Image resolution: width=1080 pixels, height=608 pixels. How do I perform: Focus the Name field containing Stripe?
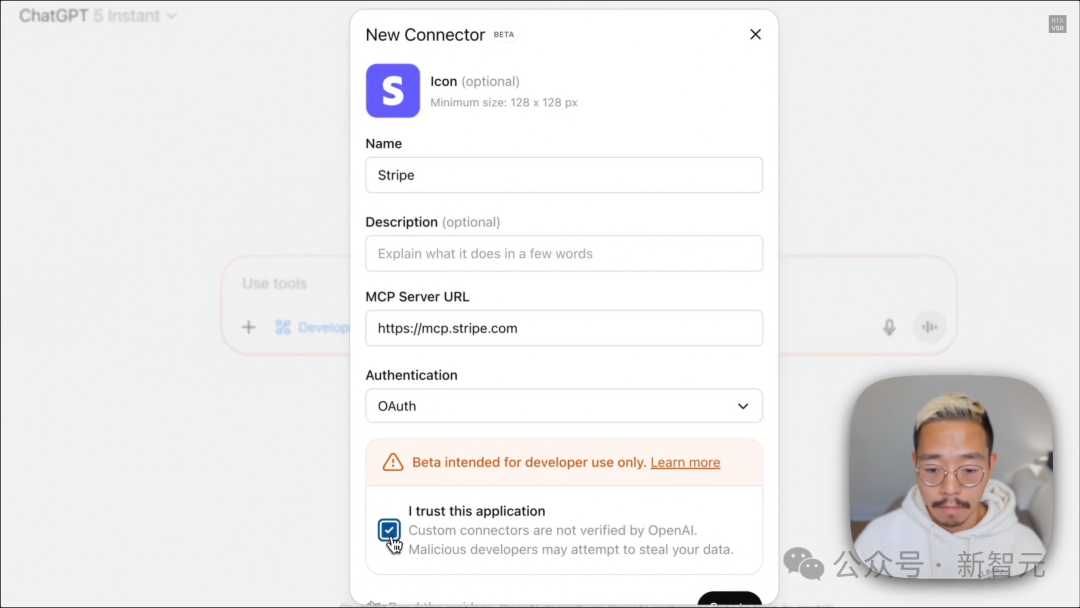pyautogui.click(x=564, y=175)
